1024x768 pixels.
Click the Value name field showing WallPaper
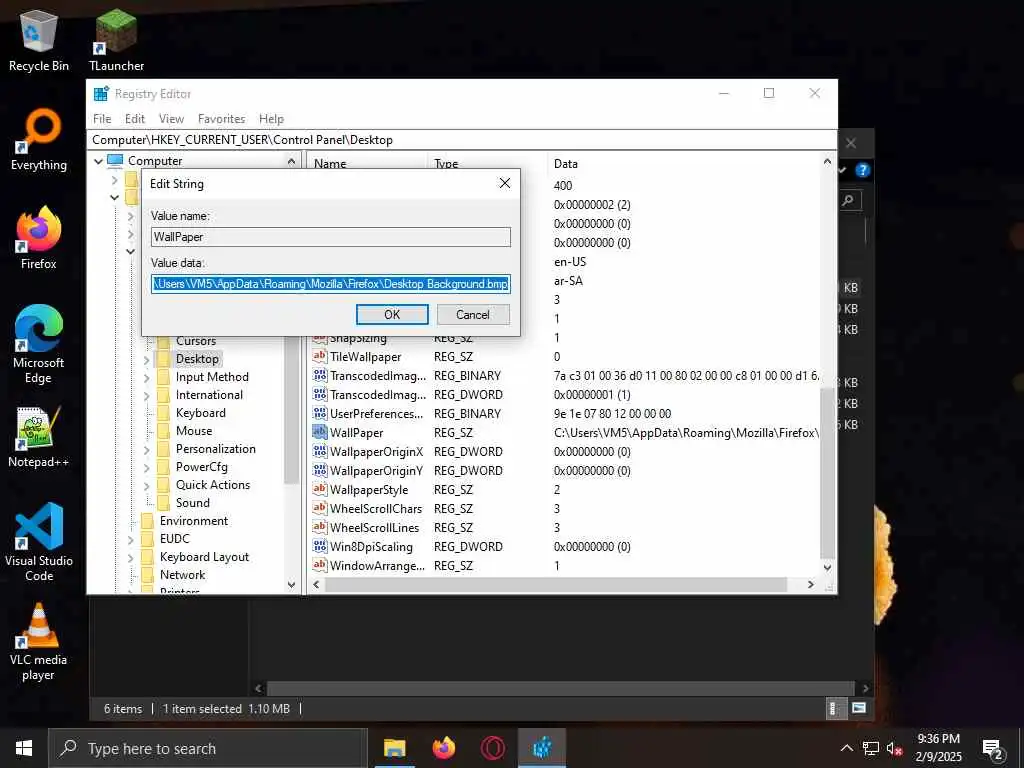tap(330, 236)
